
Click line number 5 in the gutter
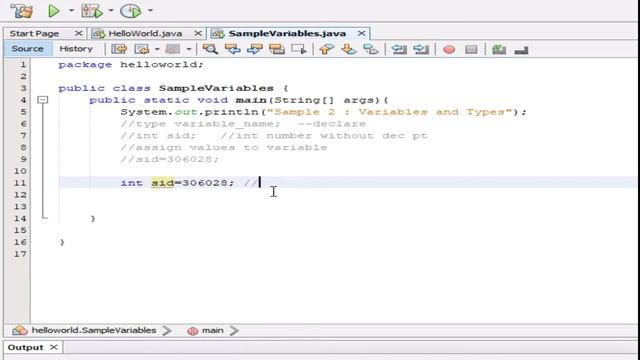[x=23, y=112]
